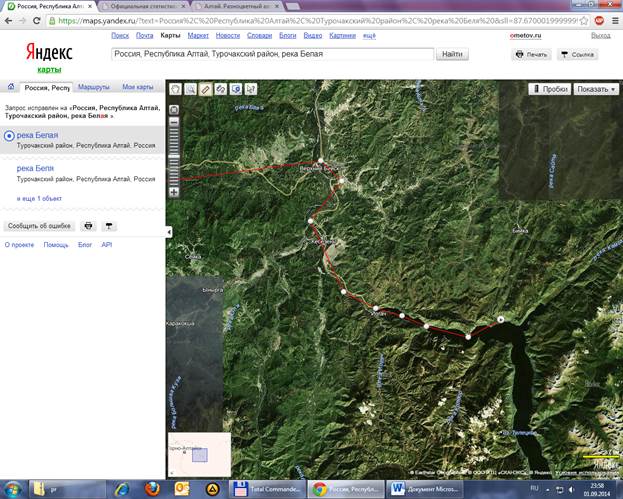Click the и еще 1 объект link
This screenshot has width=623, height=499.
[39, 198]
